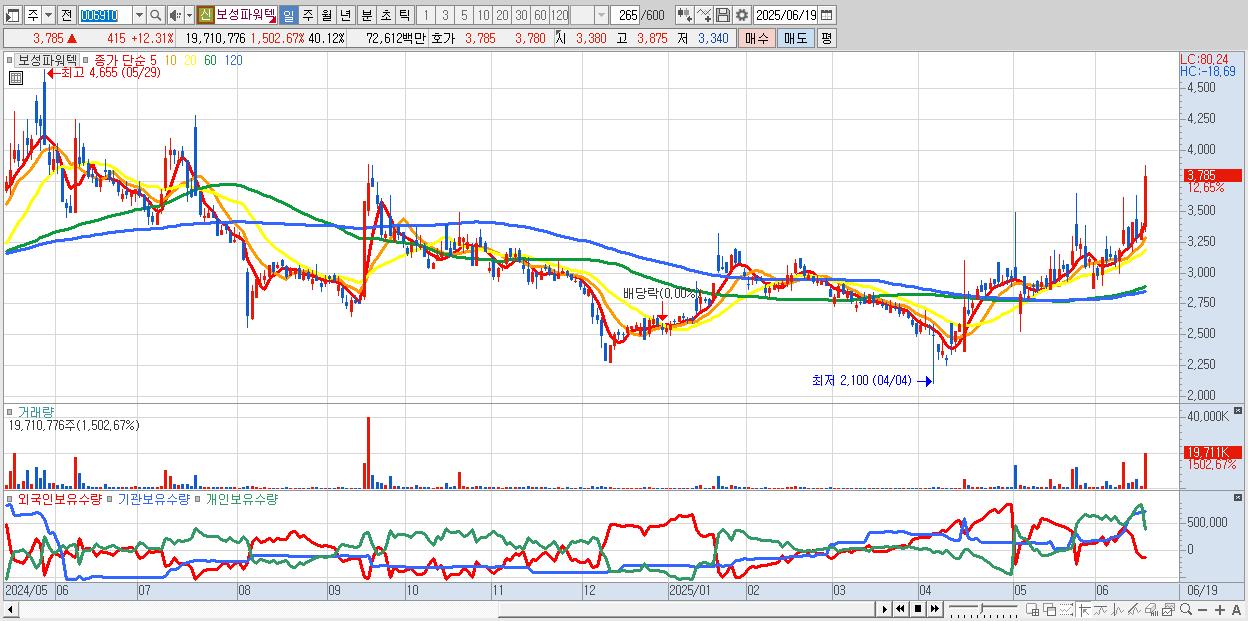Click the crosshair cursor icon at bottom

[x=1083, y=609]
